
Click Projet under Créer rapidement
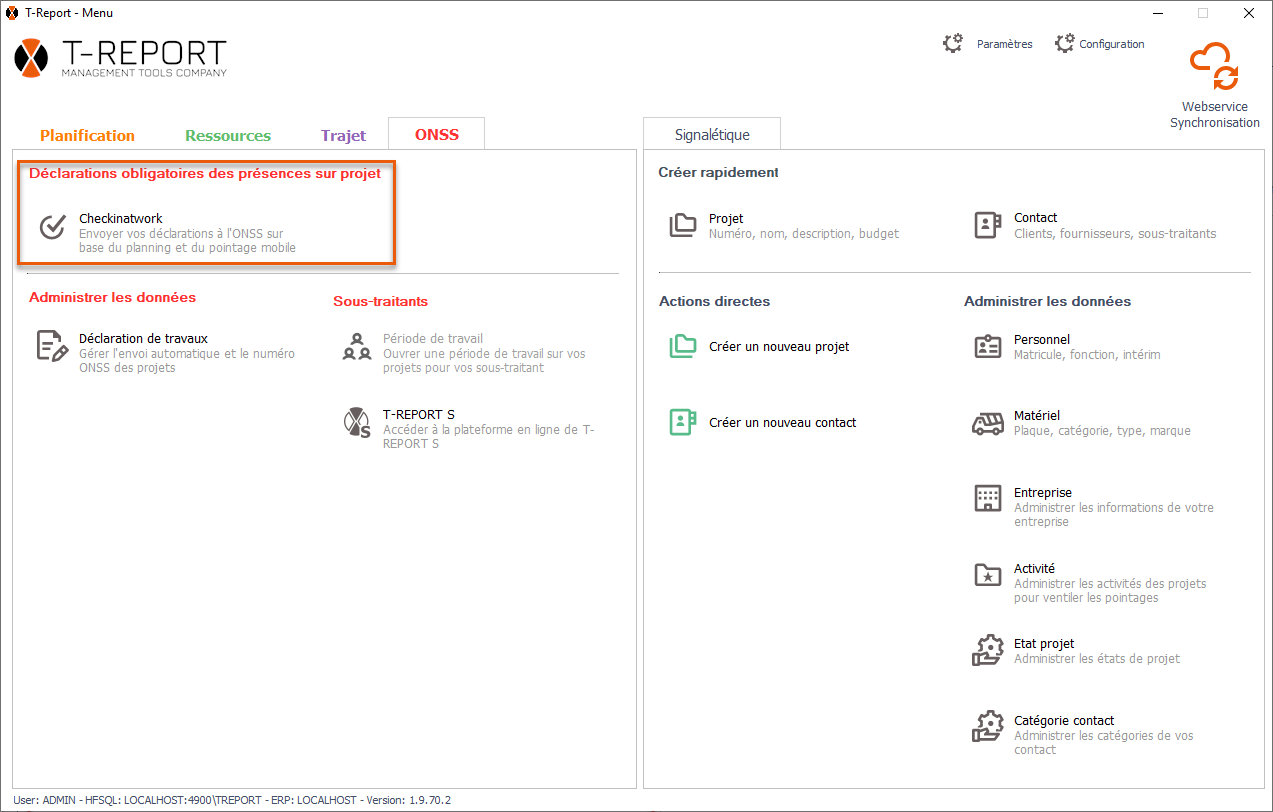tap(726, 219)
